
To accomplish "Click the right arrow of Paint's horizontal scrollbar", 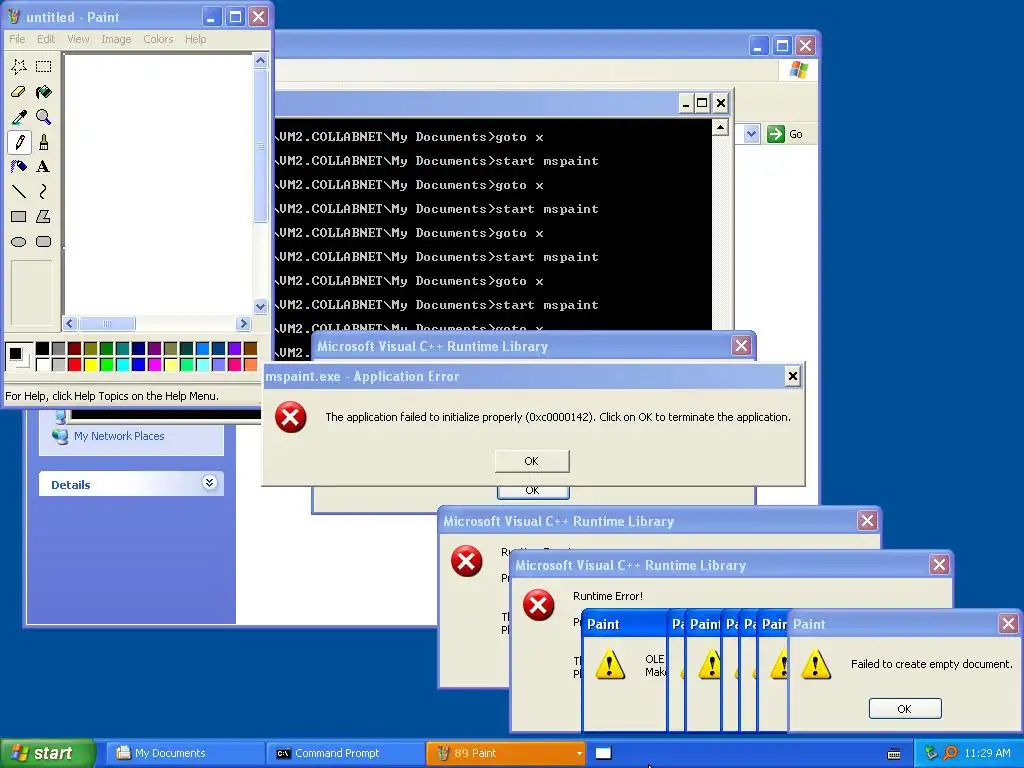I will pyautogui.click(x=243, y=323).
